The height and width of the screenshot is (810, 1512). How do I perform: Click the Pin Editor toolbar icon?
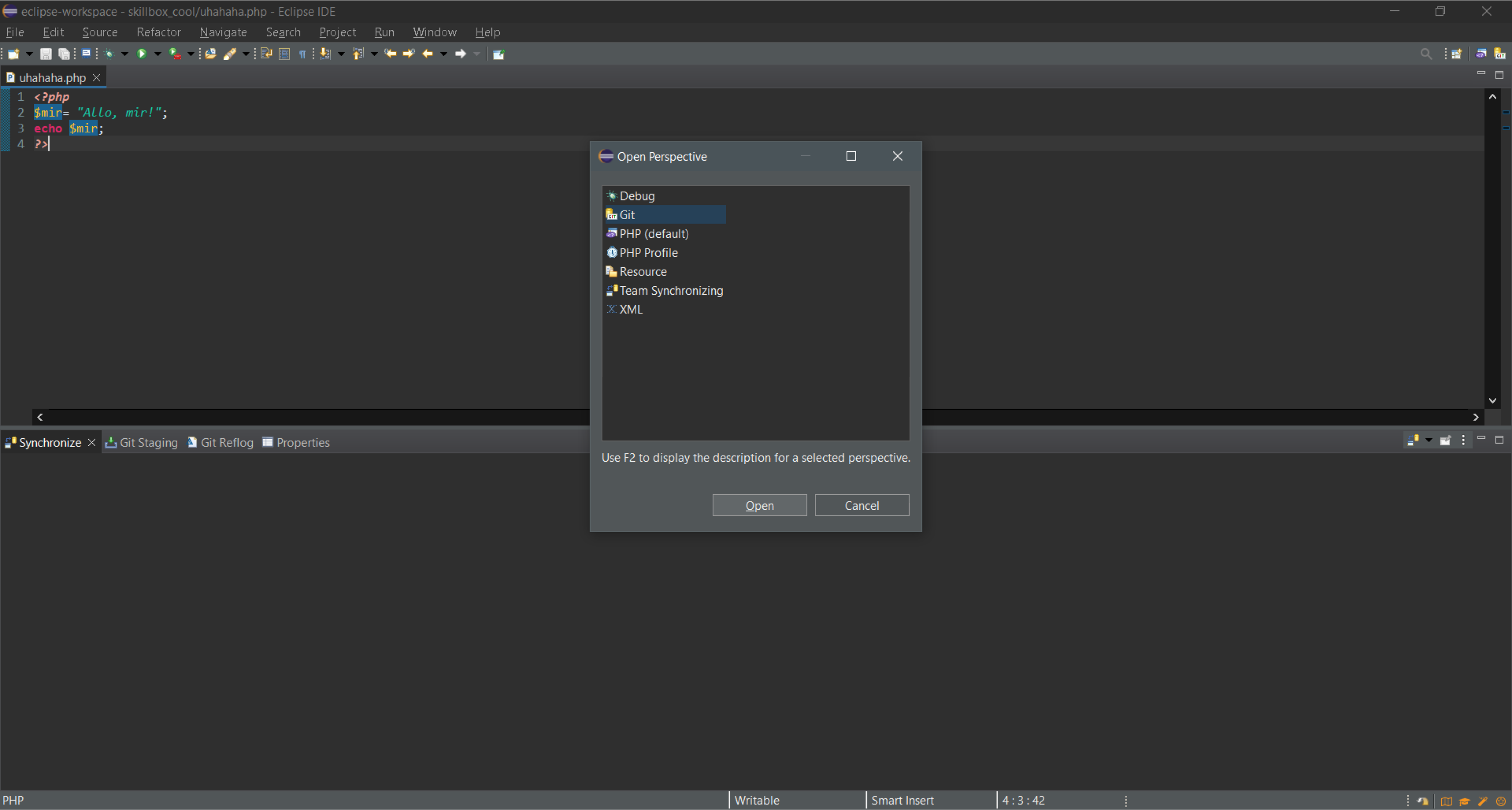498,54
